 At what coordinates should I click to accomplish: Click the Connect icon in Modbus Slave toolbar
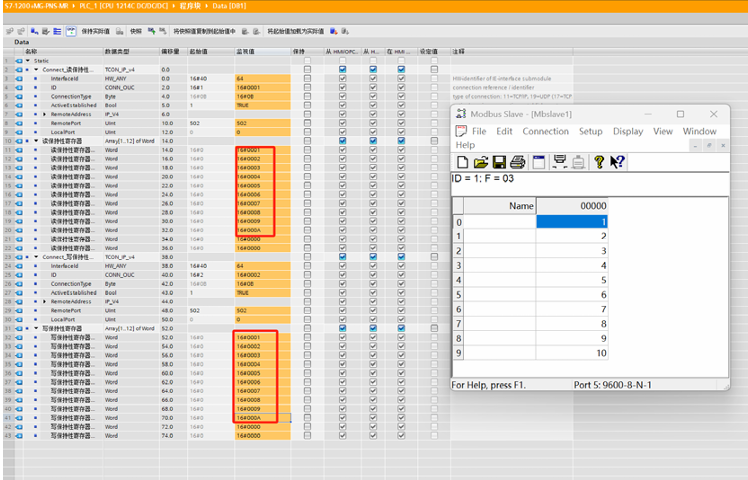(x=560, y=162)
